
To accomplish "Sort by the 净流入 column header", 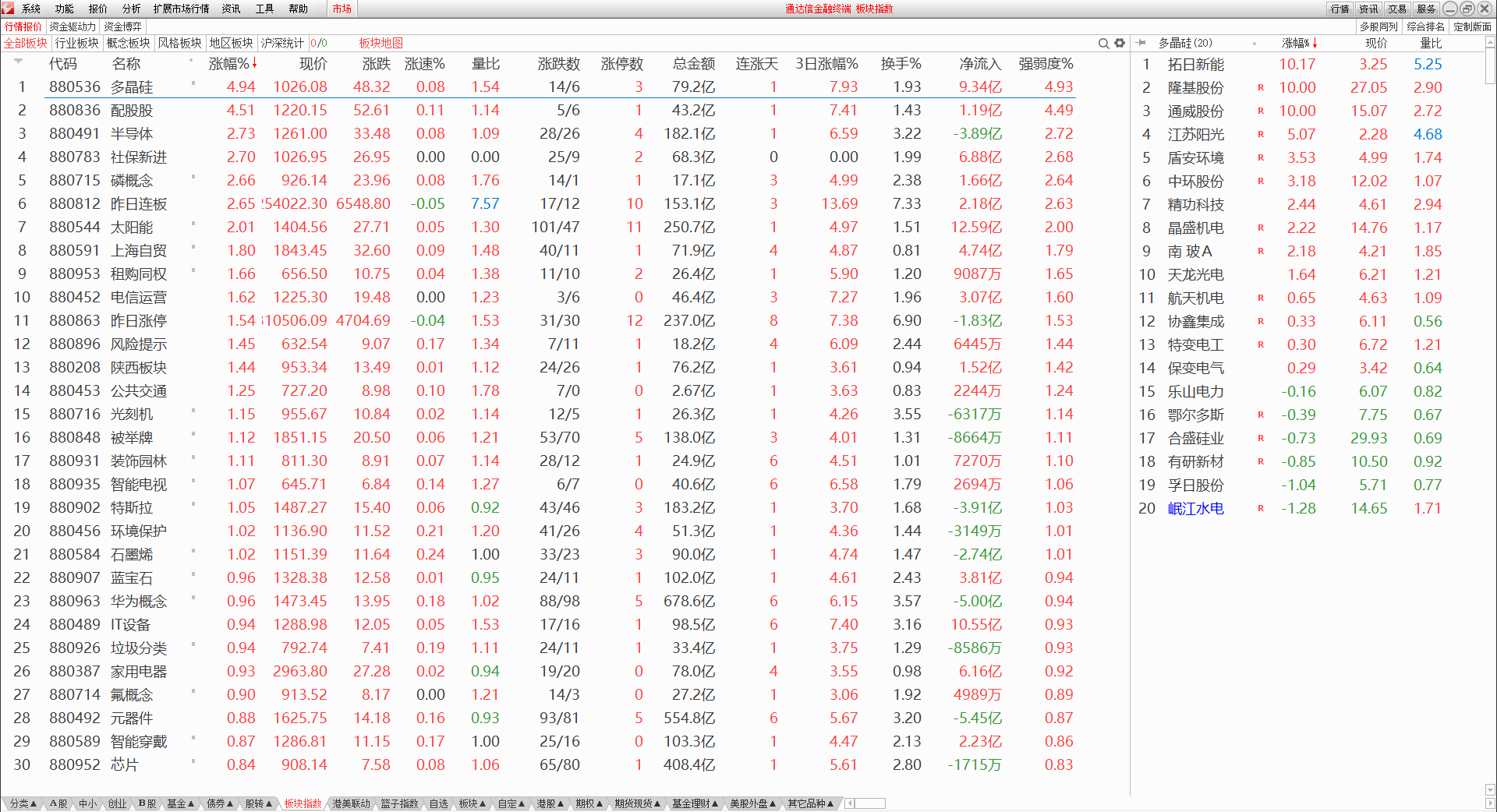I will (x=980, y=64).
